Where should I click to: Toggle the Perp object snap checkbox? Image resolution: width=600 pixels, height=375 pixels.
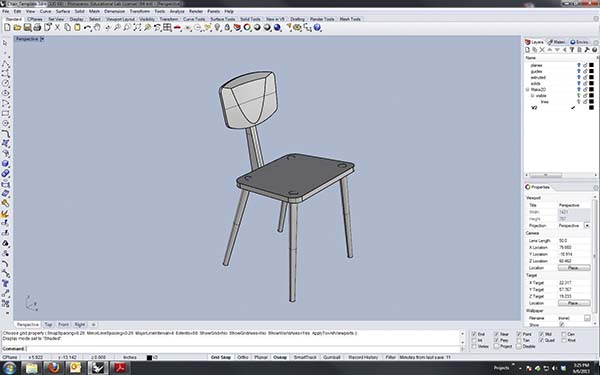(496, 340)
